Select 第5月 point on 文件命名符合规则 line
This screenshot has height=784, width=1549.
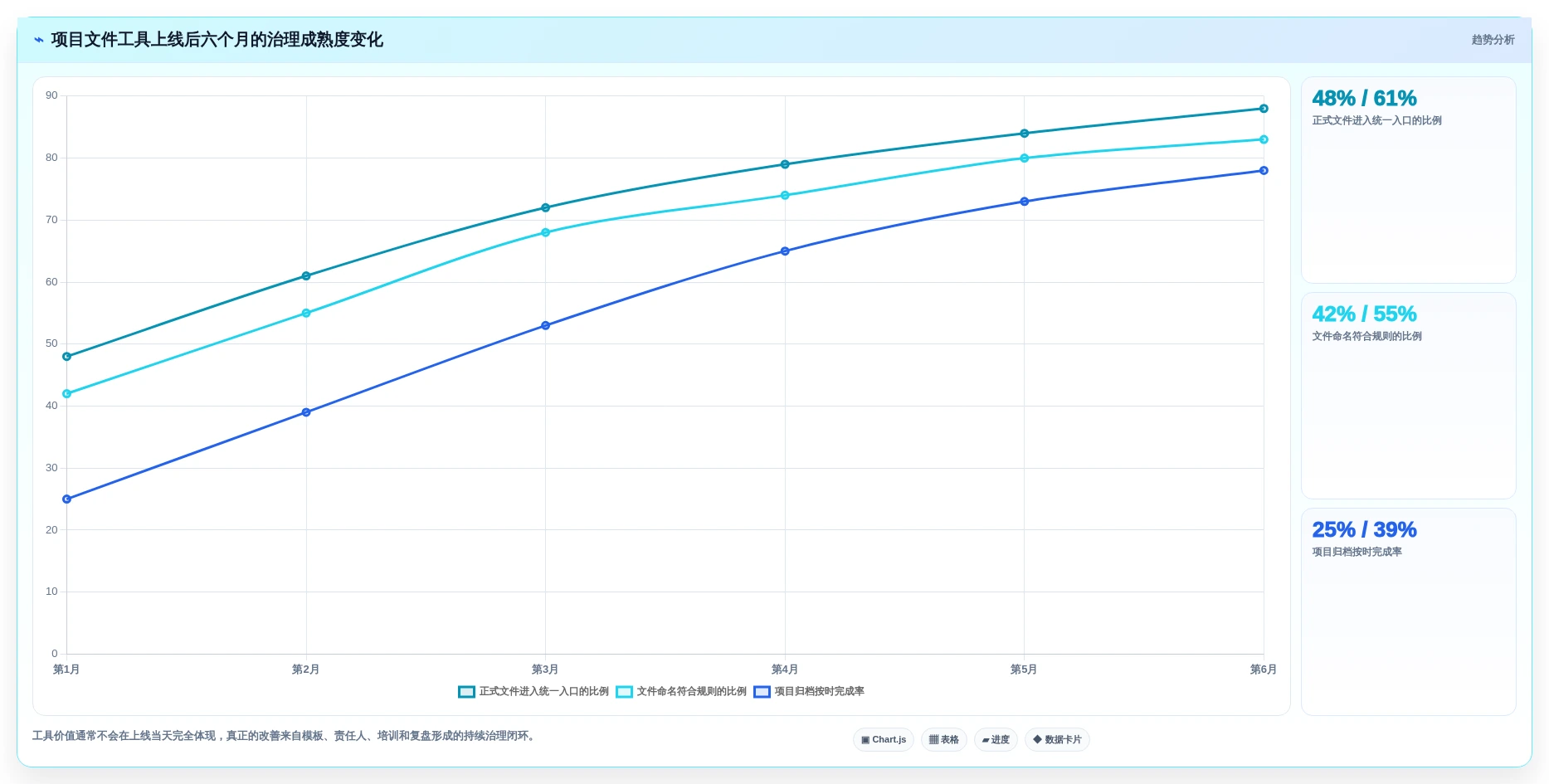(1024, 158)
